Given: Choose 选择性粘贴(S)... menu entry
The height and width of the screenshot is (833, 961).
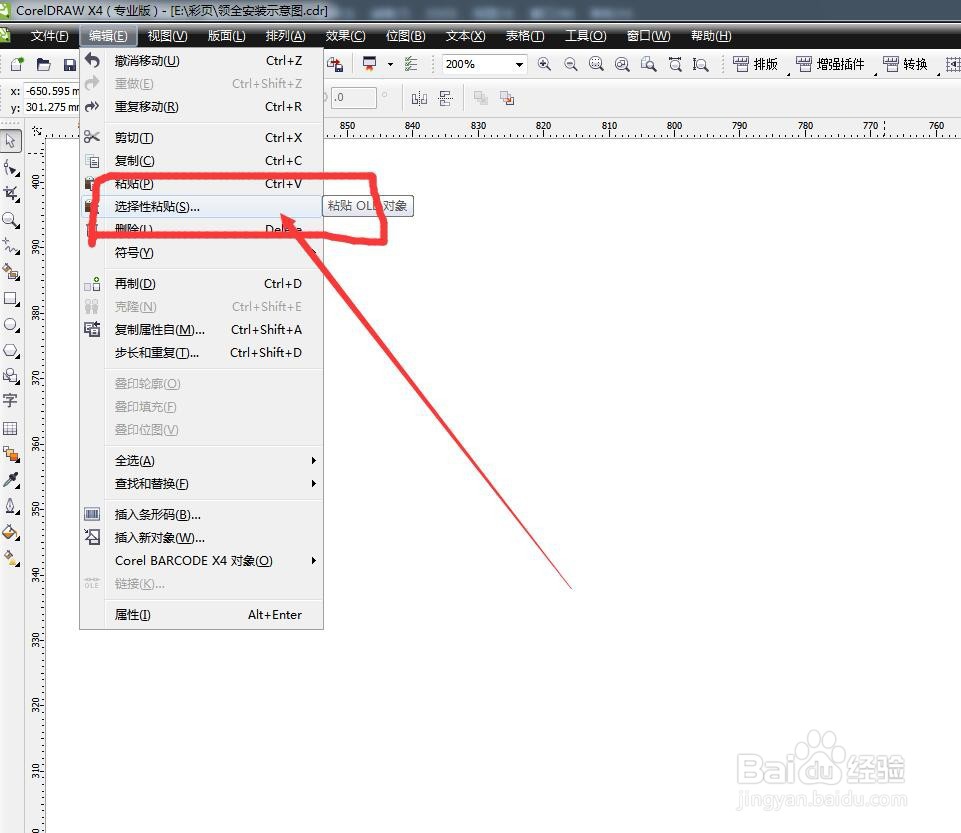Looking at the screenshot, I should [202, 207].
